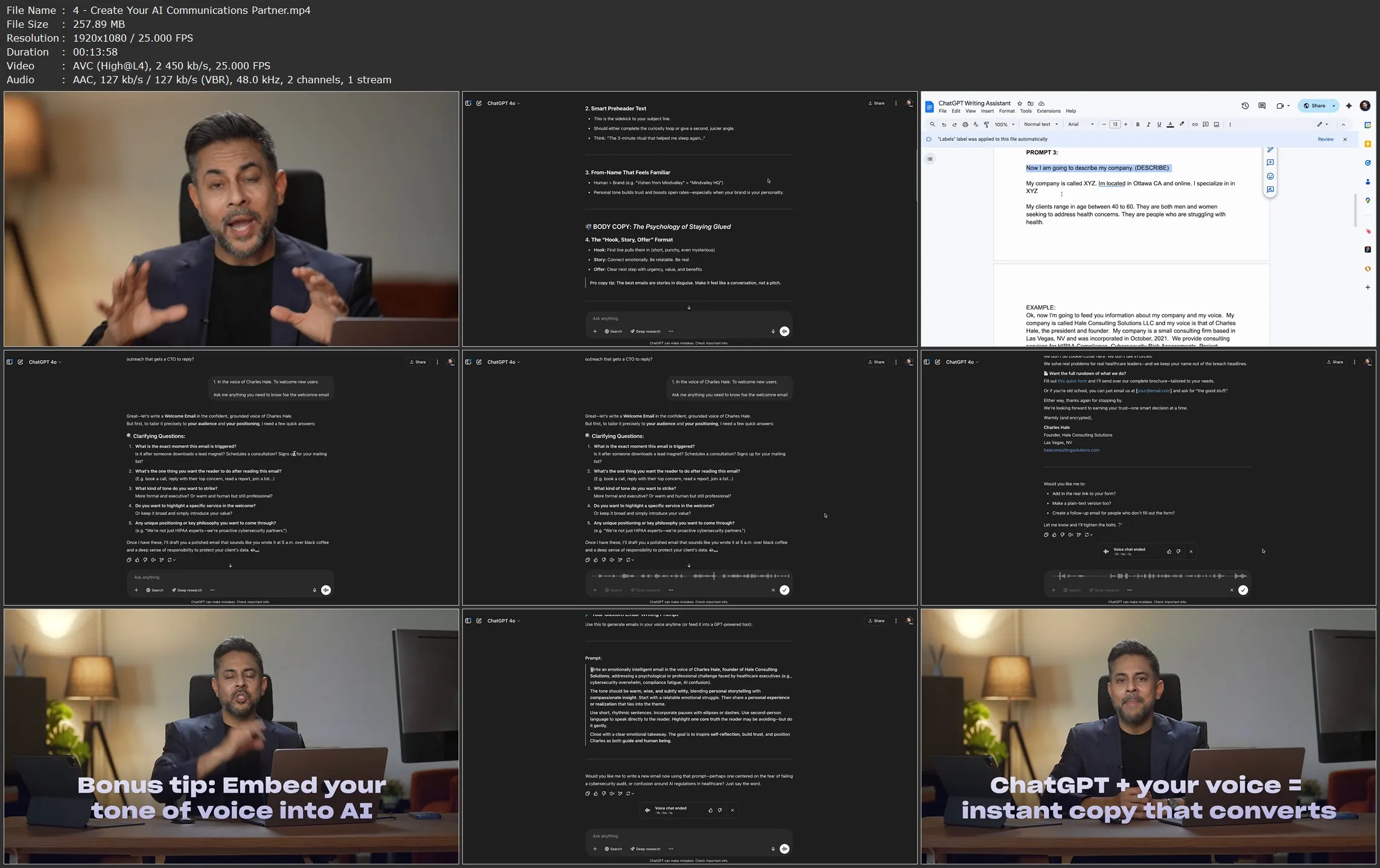Screen dimensions: 1380x868
Task: Open the haleconsultingsolutions.com link
Action: click(1071, 450)
